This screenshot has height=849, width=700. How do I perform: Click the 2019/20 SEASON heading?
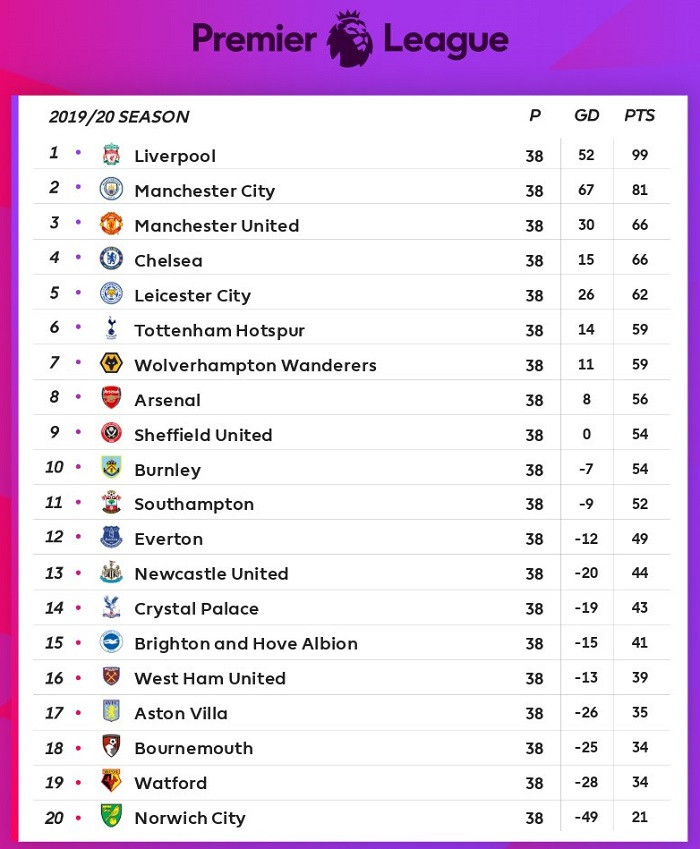[119, 117]
